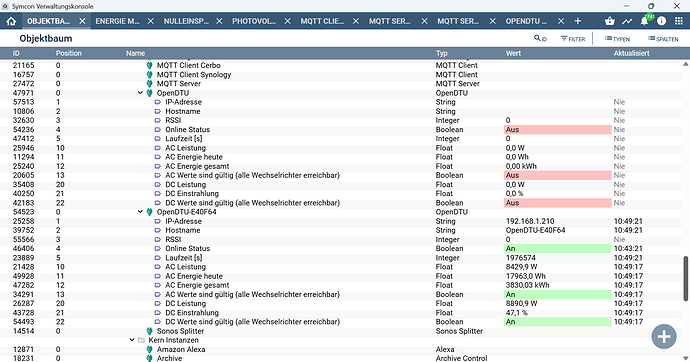Switch to the OpenDTU tab
This screenshot has height=362, width=690.
pos(526,21)
